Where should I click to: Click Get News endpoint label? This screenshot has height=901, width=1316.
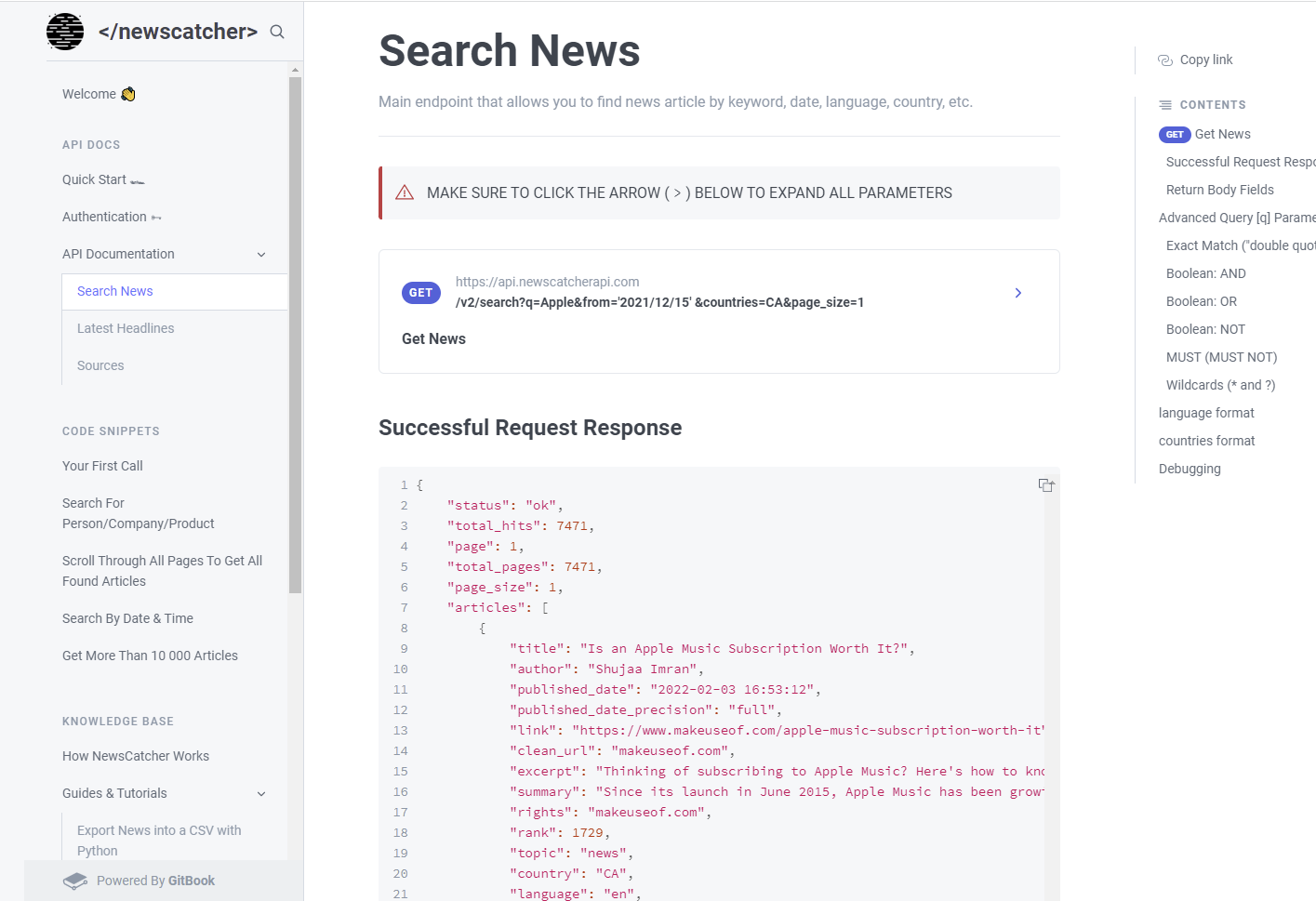point(433,339)
